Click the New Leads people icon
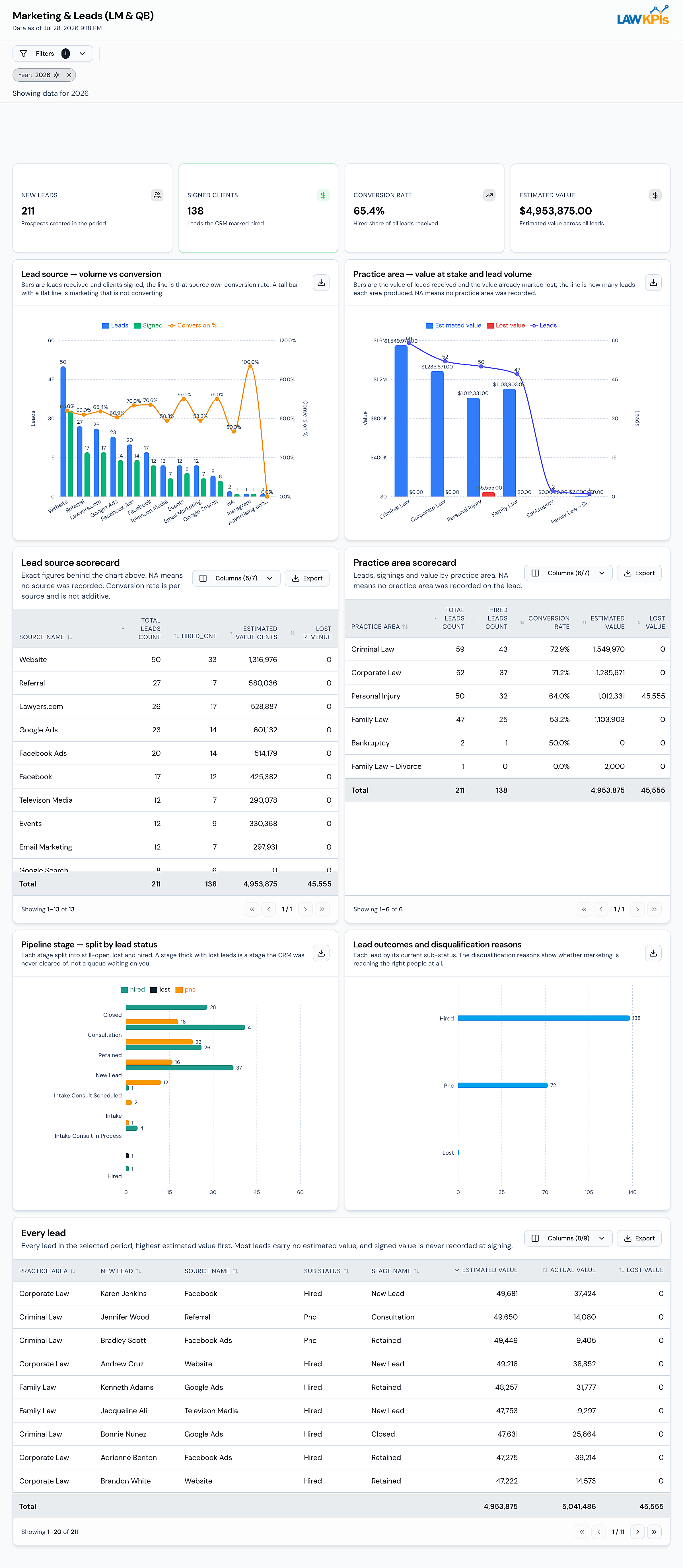This screenshot has width=683, height=1568. pos(157,195)
